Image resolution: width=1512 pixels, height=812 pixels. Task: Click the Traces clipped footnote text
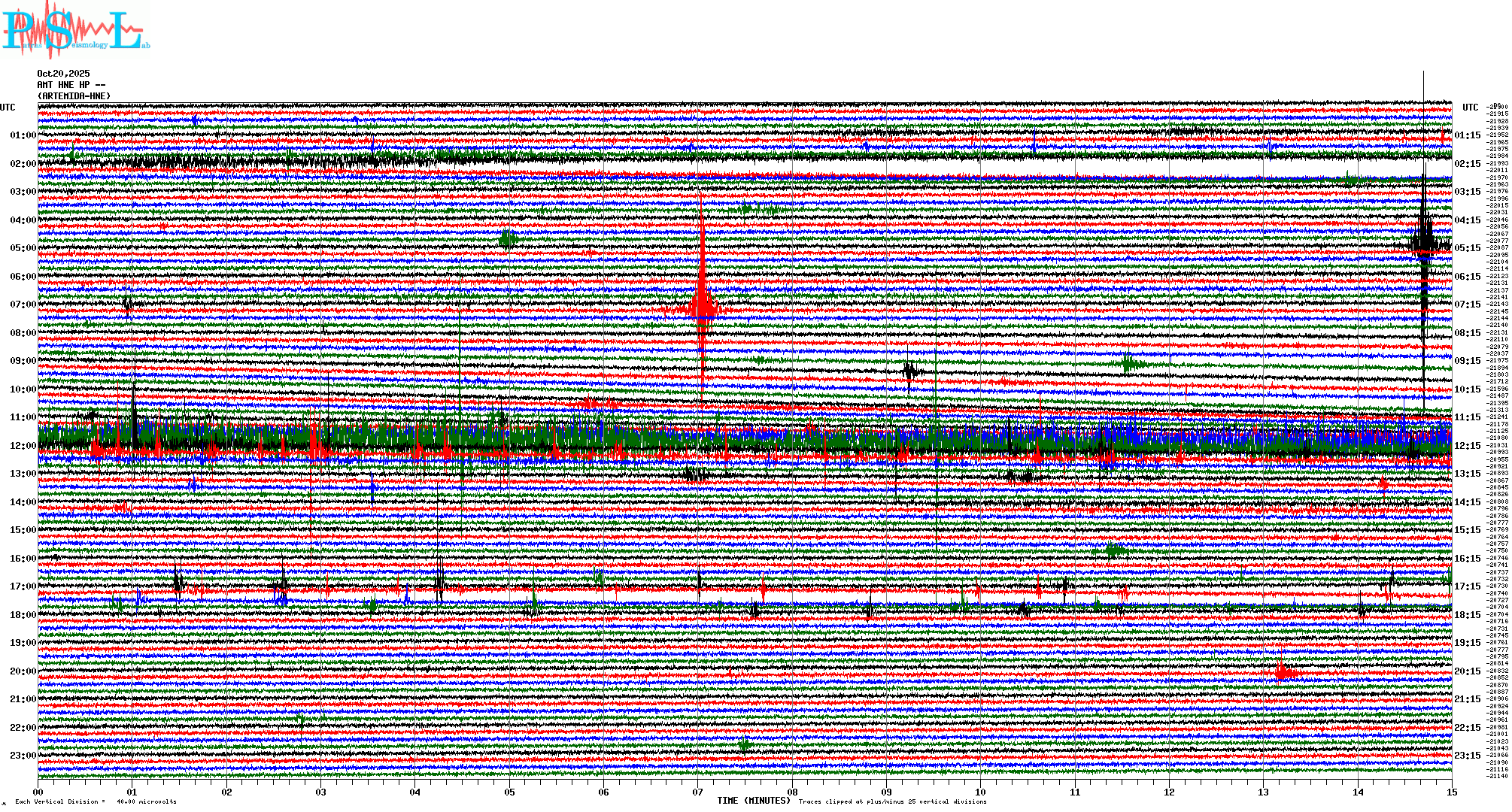[892, 801]
